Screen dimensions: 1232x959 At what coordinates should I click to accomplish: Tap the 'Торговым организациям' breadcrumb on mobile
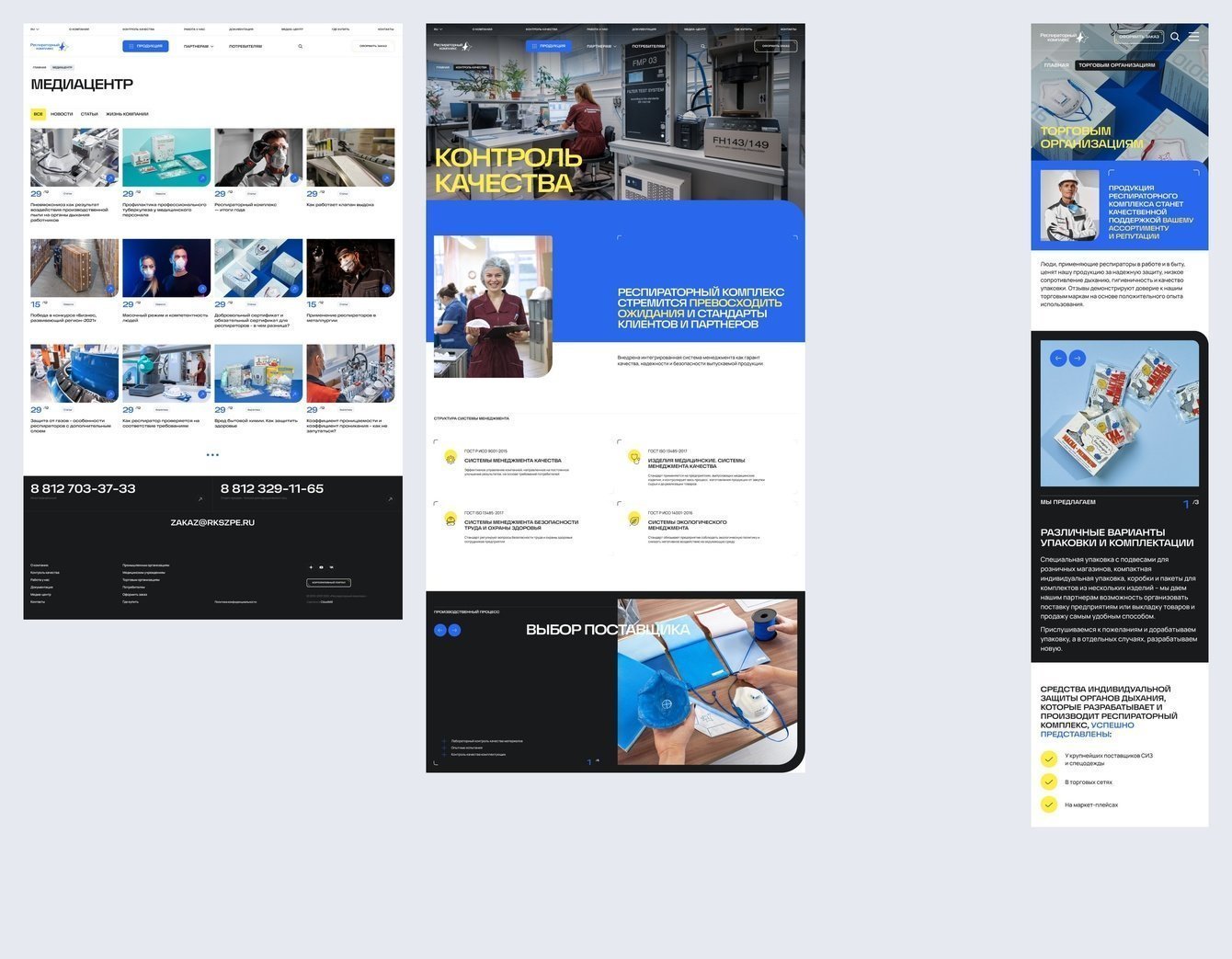[x=1117, y=65]
